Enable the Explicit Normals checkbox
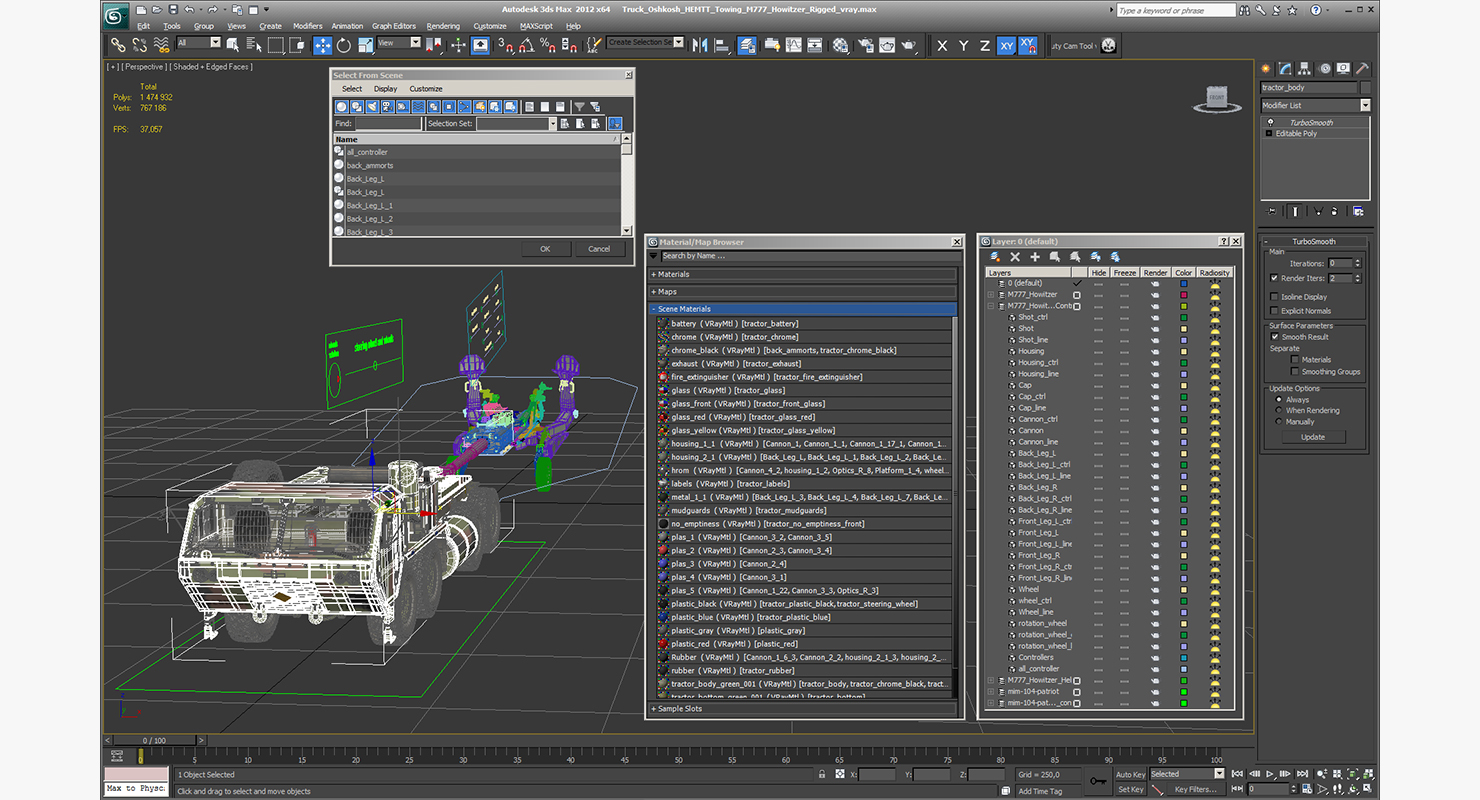 tap(1273, 311)
